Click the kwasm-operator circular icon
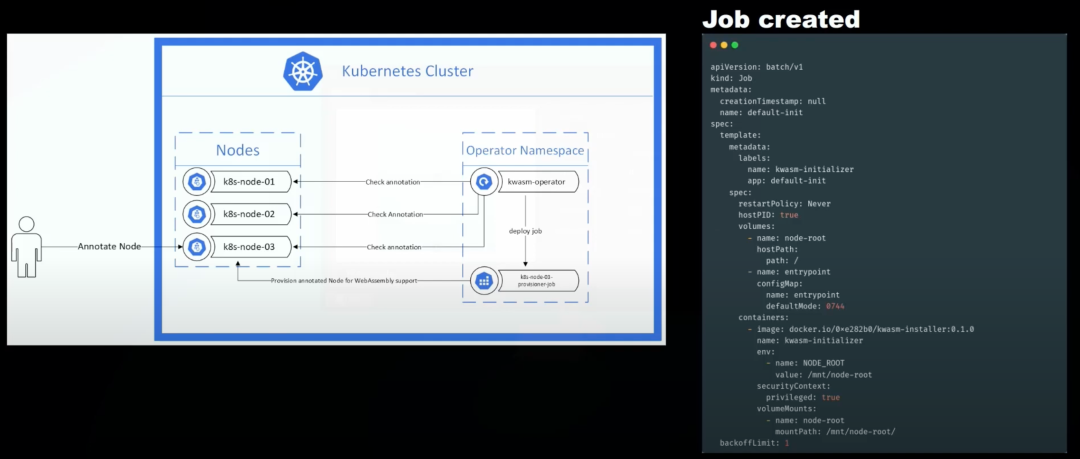This screenshot has width=1080, height=459. coord(484,182)
